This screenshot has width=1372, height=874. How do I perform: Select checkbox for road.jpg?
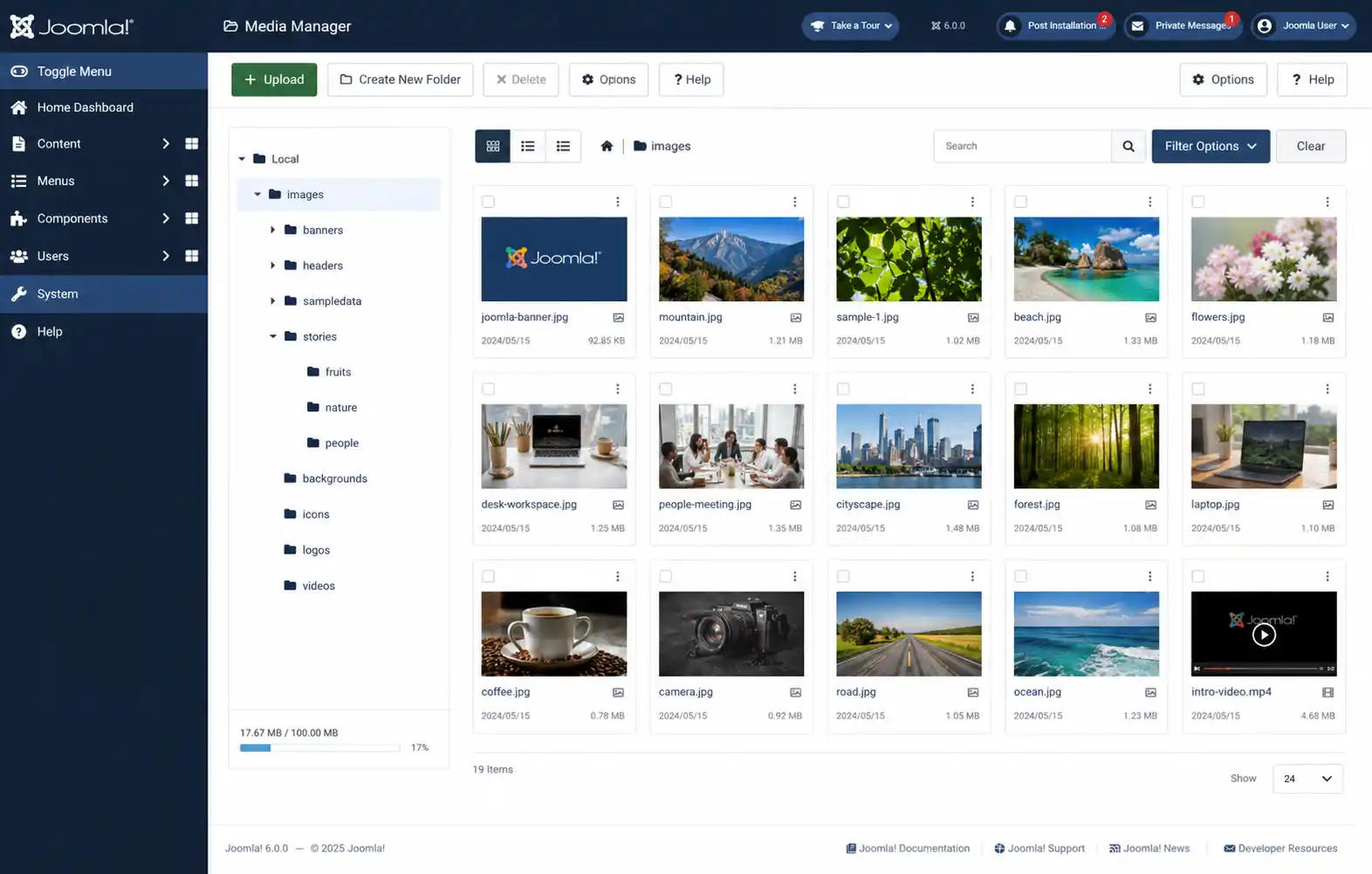tap(843, 576)
